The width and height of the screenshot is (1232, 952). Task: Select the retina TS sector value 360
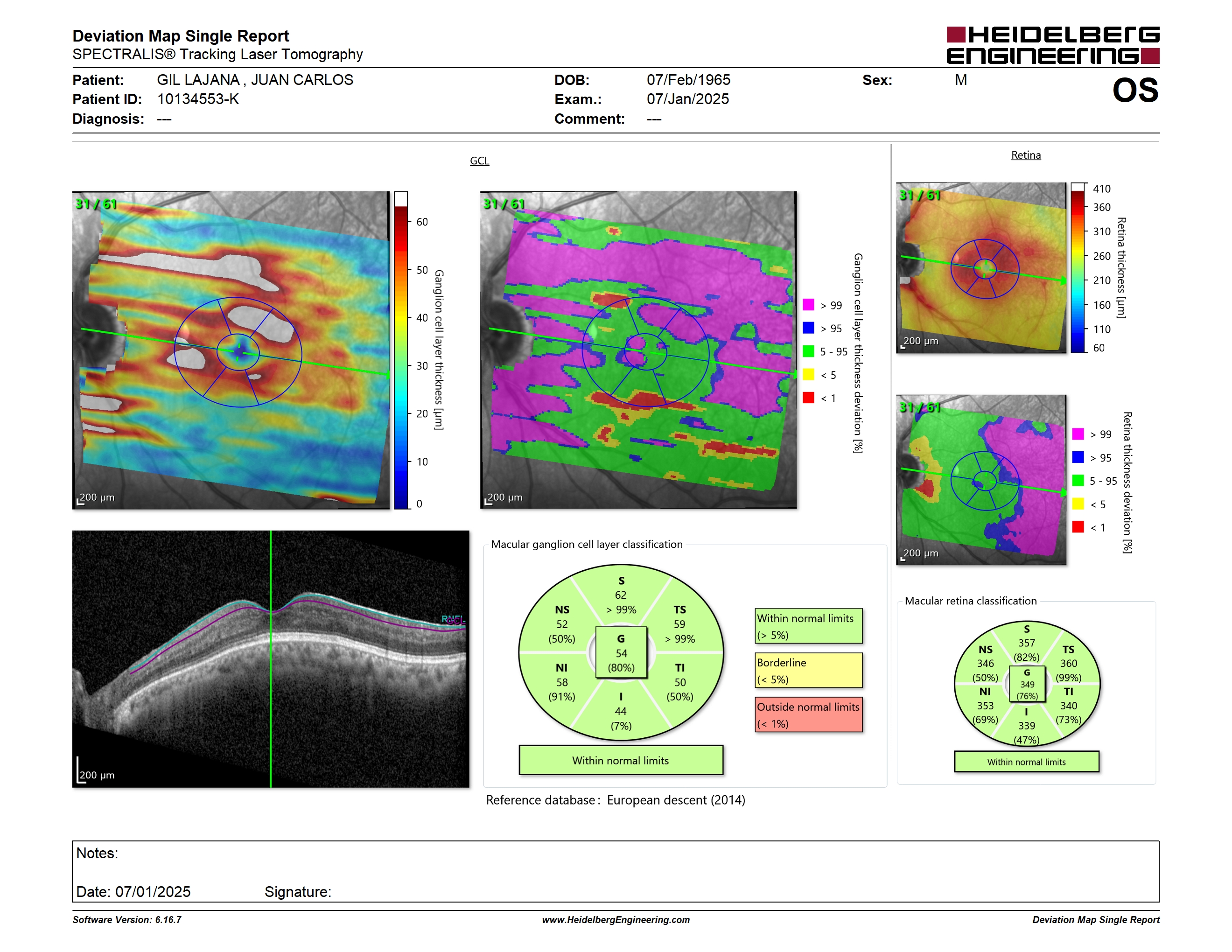[1068, 664]
